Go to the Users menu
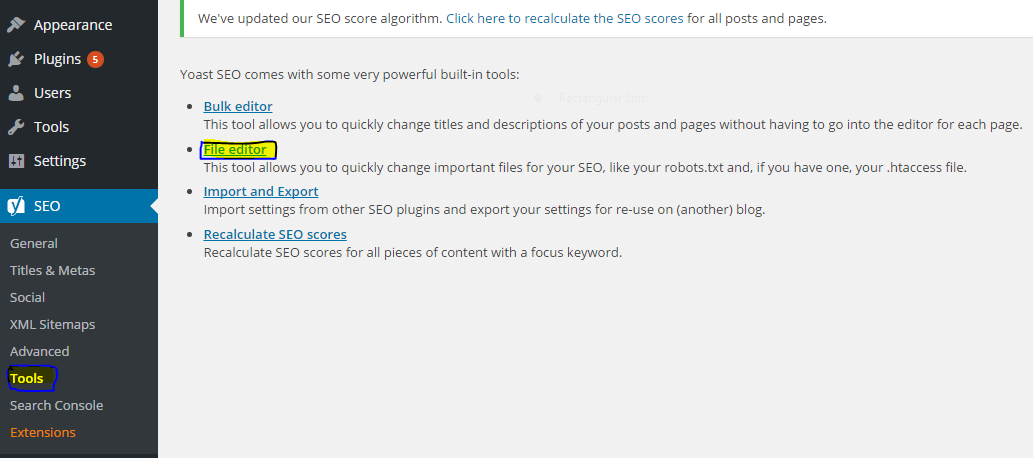 pos(52,93)
